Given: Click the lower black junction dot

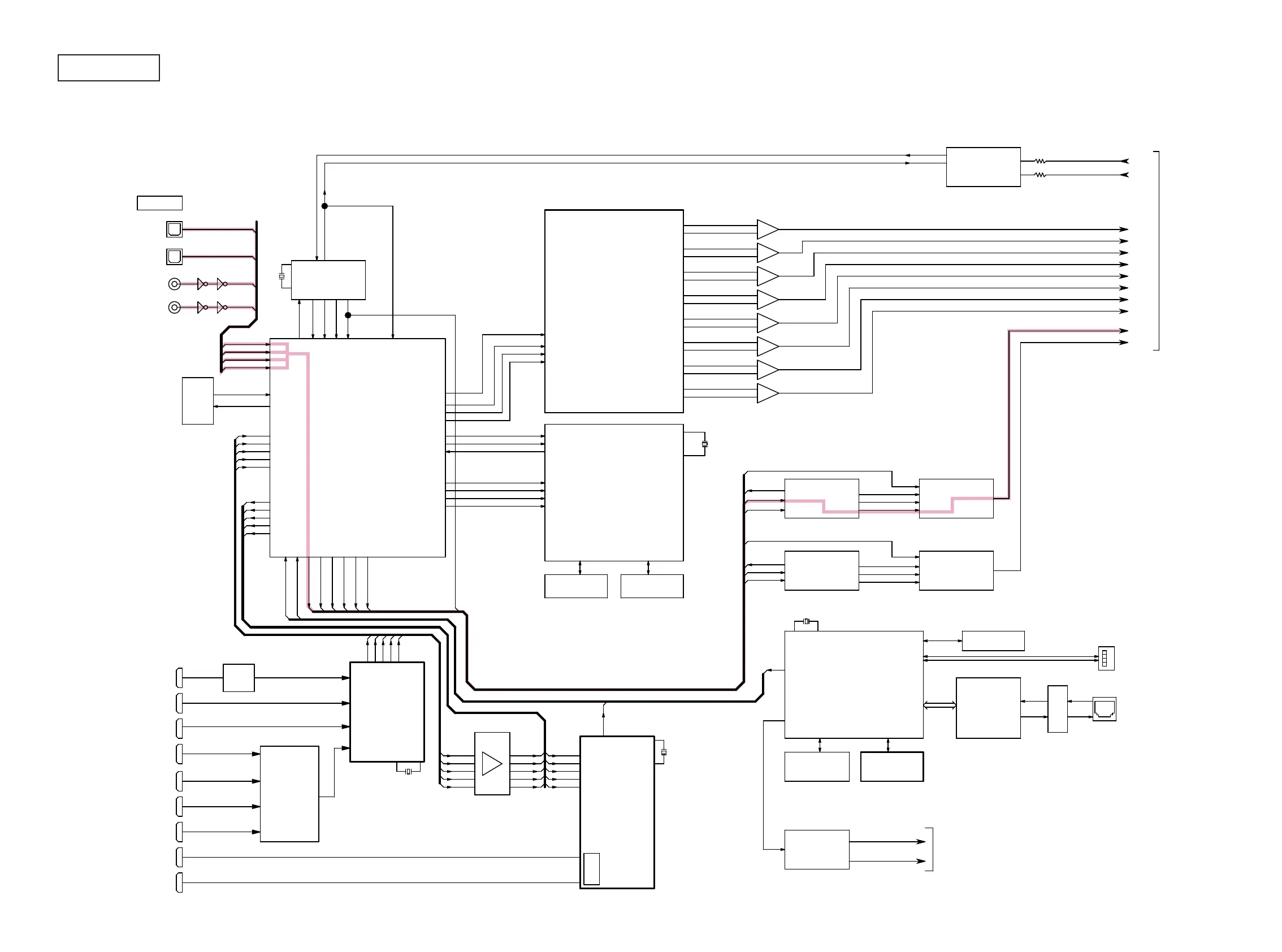Looking at the screenshot, I should click(x=348, y=315).
